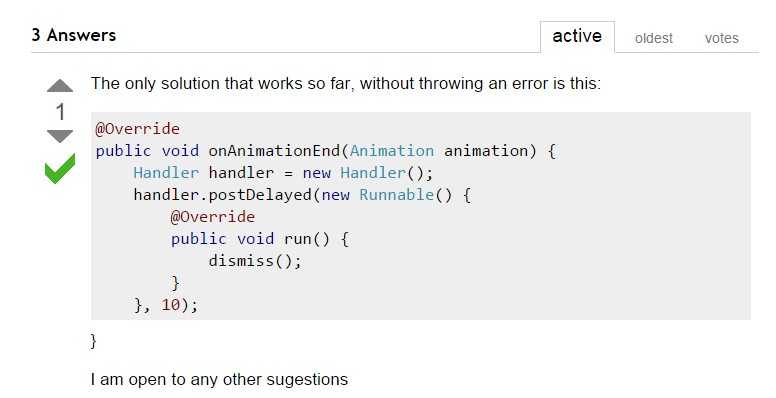Click the inner indented @Override annotation

tap(213, 217)
